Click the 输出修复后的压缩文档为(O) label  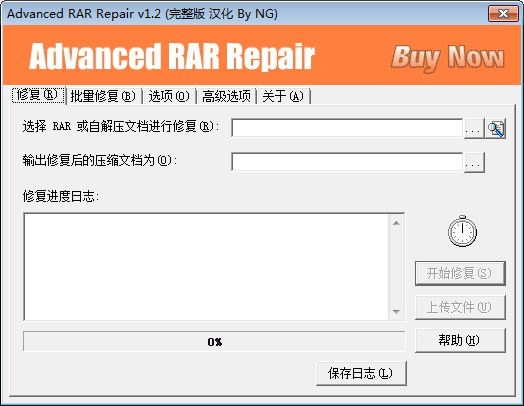(100, 160)
